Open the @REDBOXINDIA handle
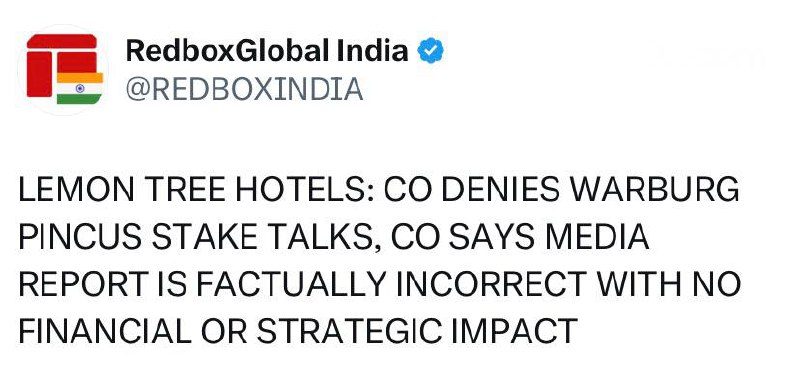 coord(244,90)
